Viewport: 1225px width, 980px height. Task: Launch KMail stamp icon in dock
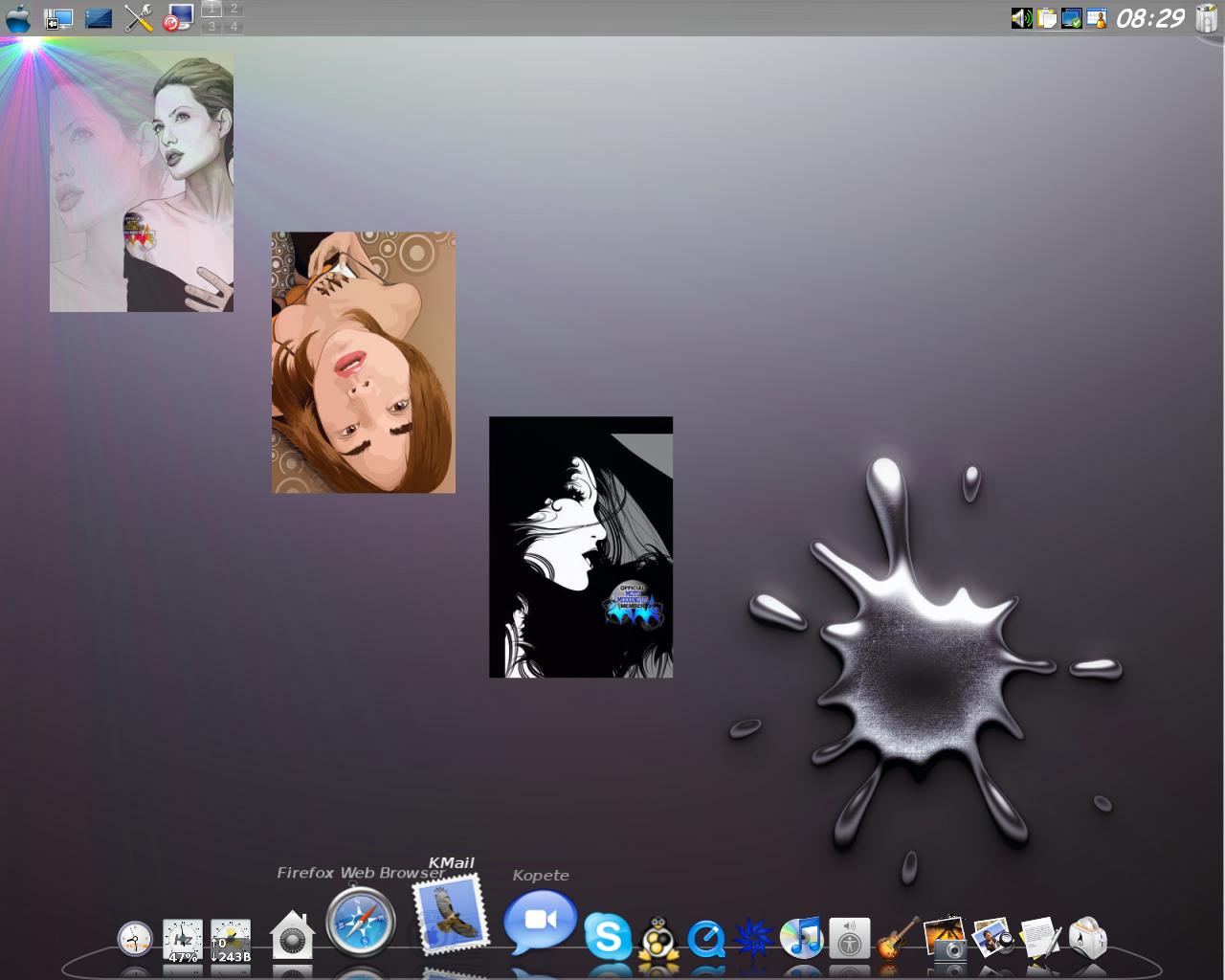450,915
